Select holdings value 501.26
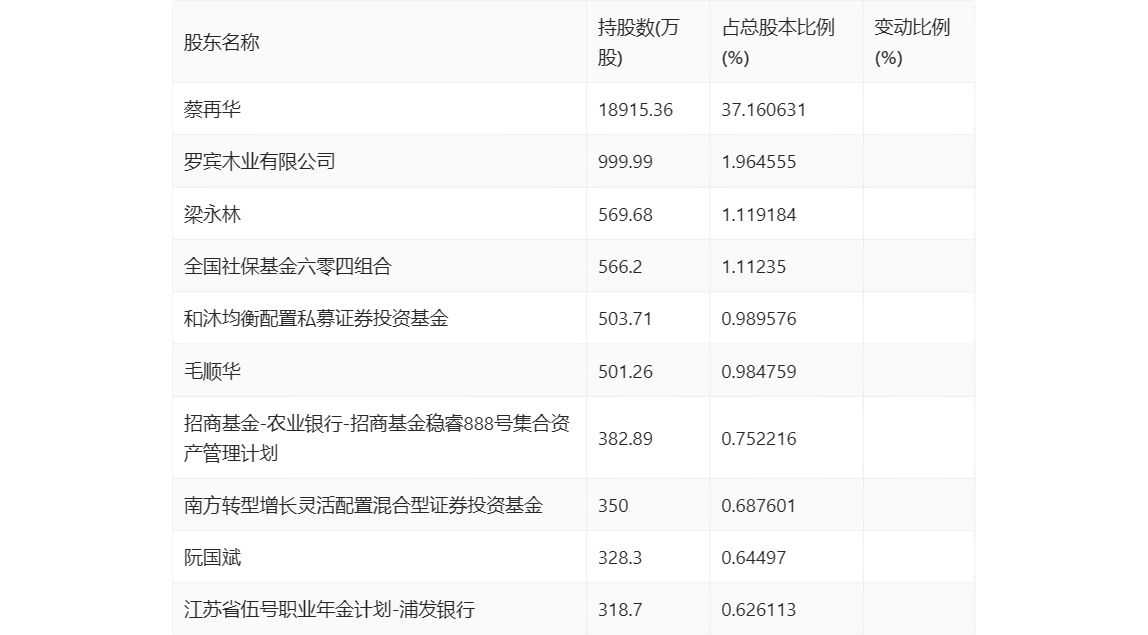 (625, 371)
